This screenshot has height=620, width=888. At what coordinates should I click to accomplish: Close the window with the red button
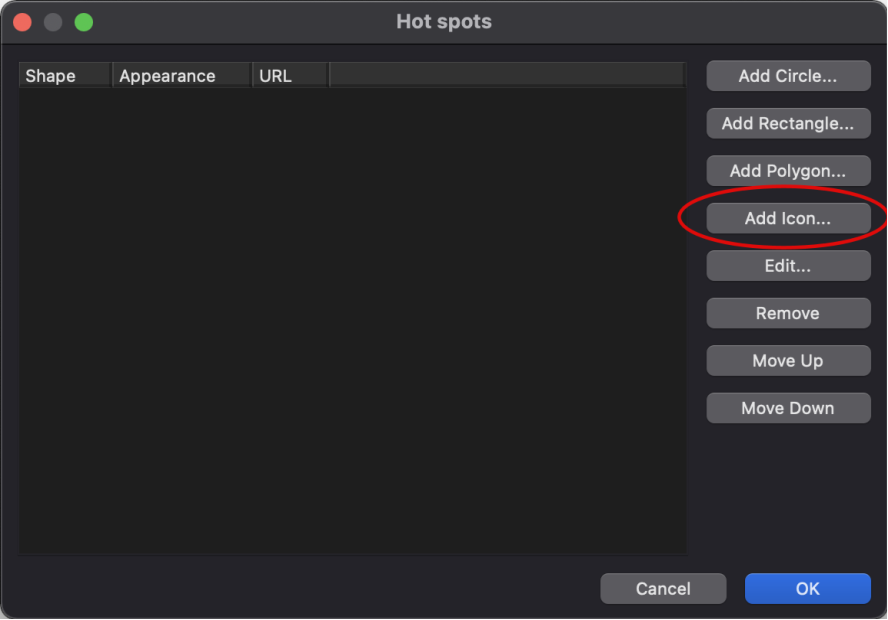(23, 23)
